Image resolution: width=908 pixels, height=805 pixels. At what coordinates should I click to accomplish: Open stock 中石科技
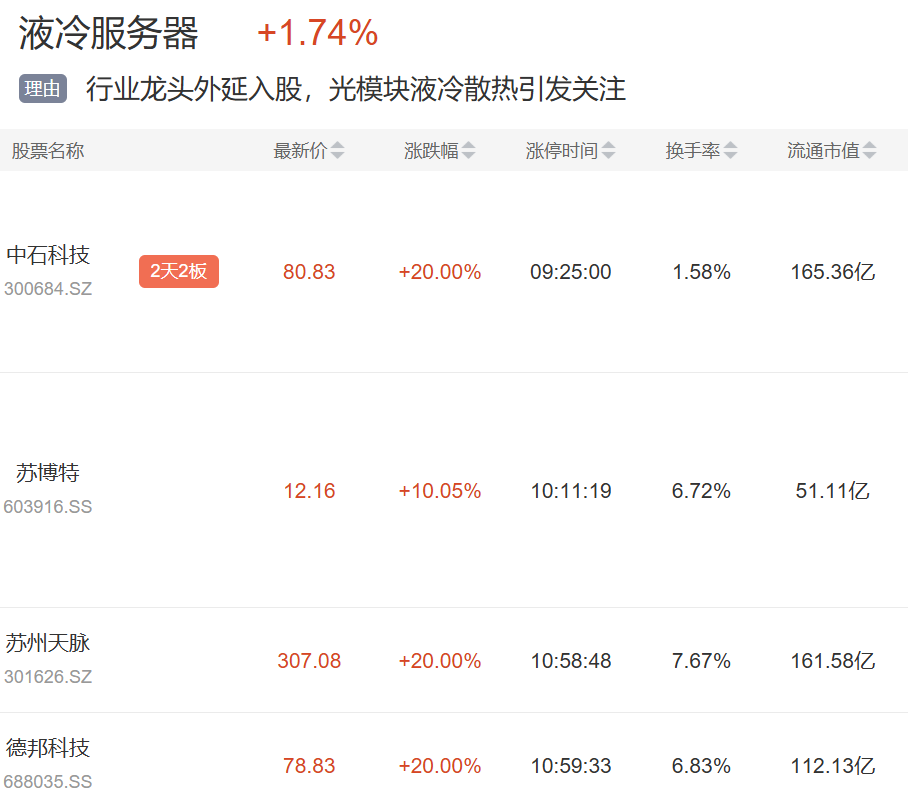click(48, 255)
